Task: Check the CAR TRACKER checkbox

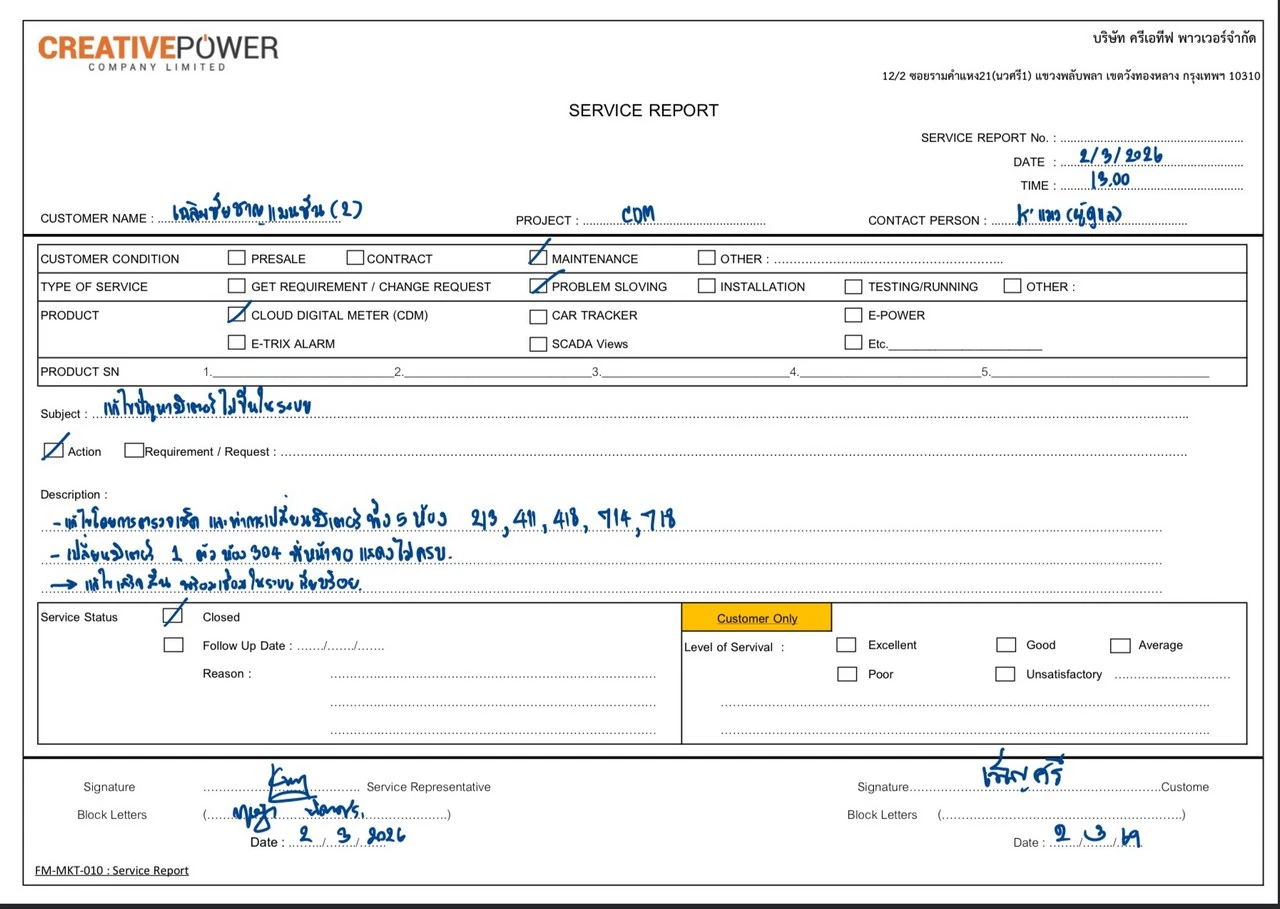Action: pyautogui.click(x=538, y=316)
